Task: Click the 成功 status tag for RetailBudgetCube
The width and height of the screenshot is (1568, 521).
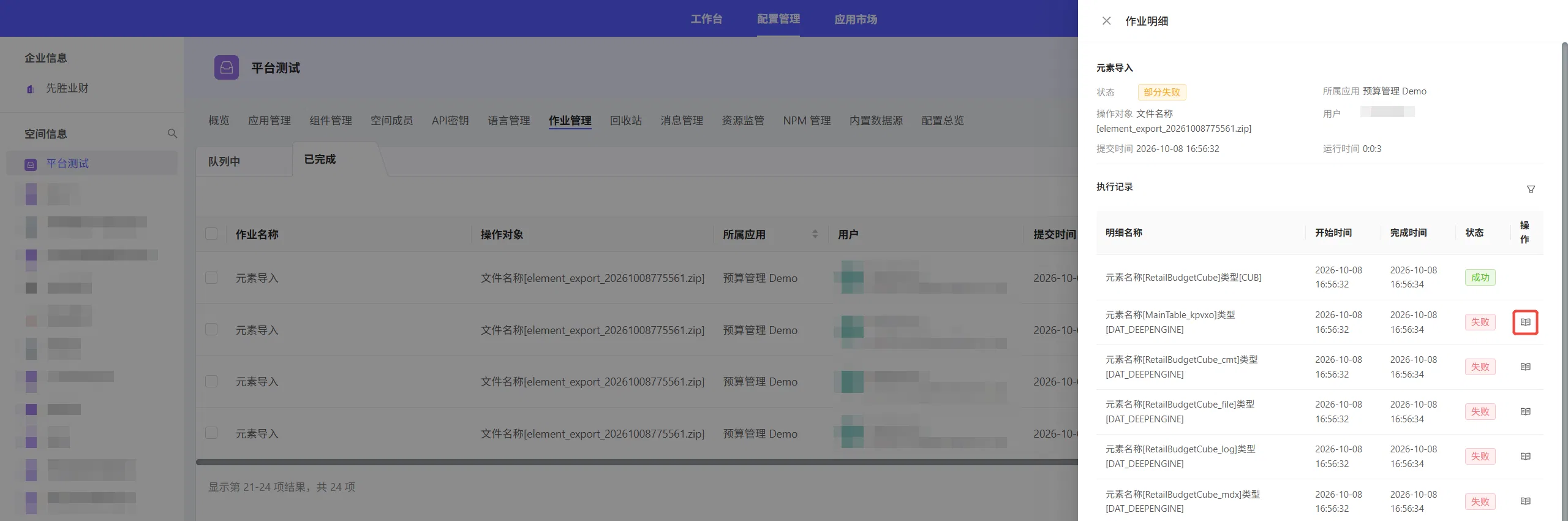Action: tap(1480, 278)
